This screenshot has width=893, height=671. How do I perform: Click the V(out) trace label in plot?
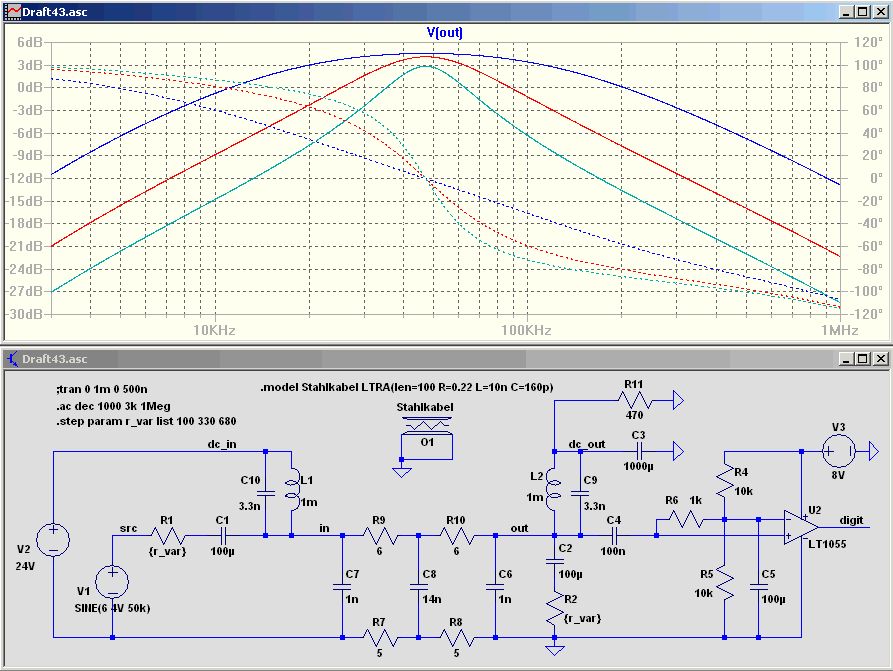pyautogui.click(x=445, y=32)
